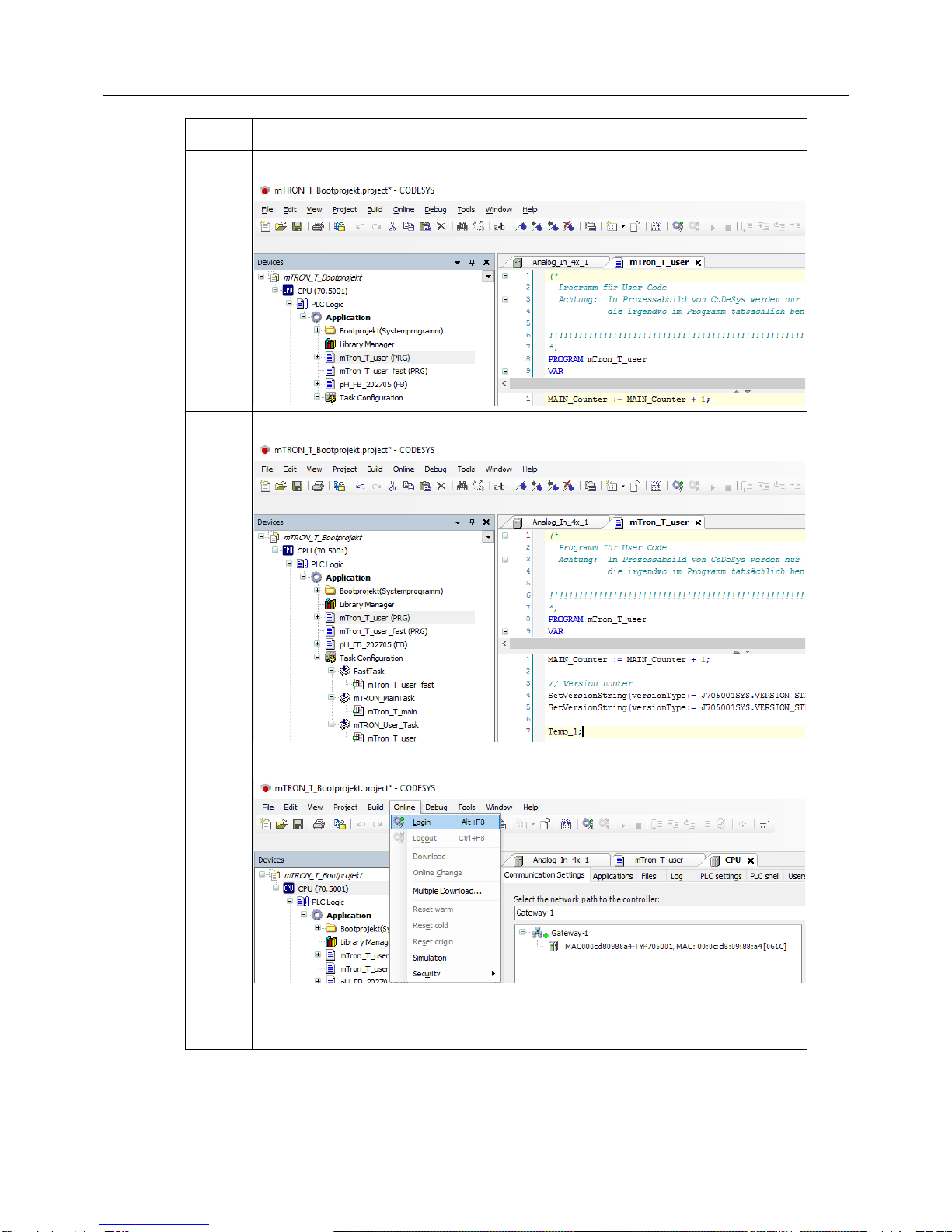Click Library Manager books icon in top screenshot
952x1232 pixels.
tap(330, 344)
